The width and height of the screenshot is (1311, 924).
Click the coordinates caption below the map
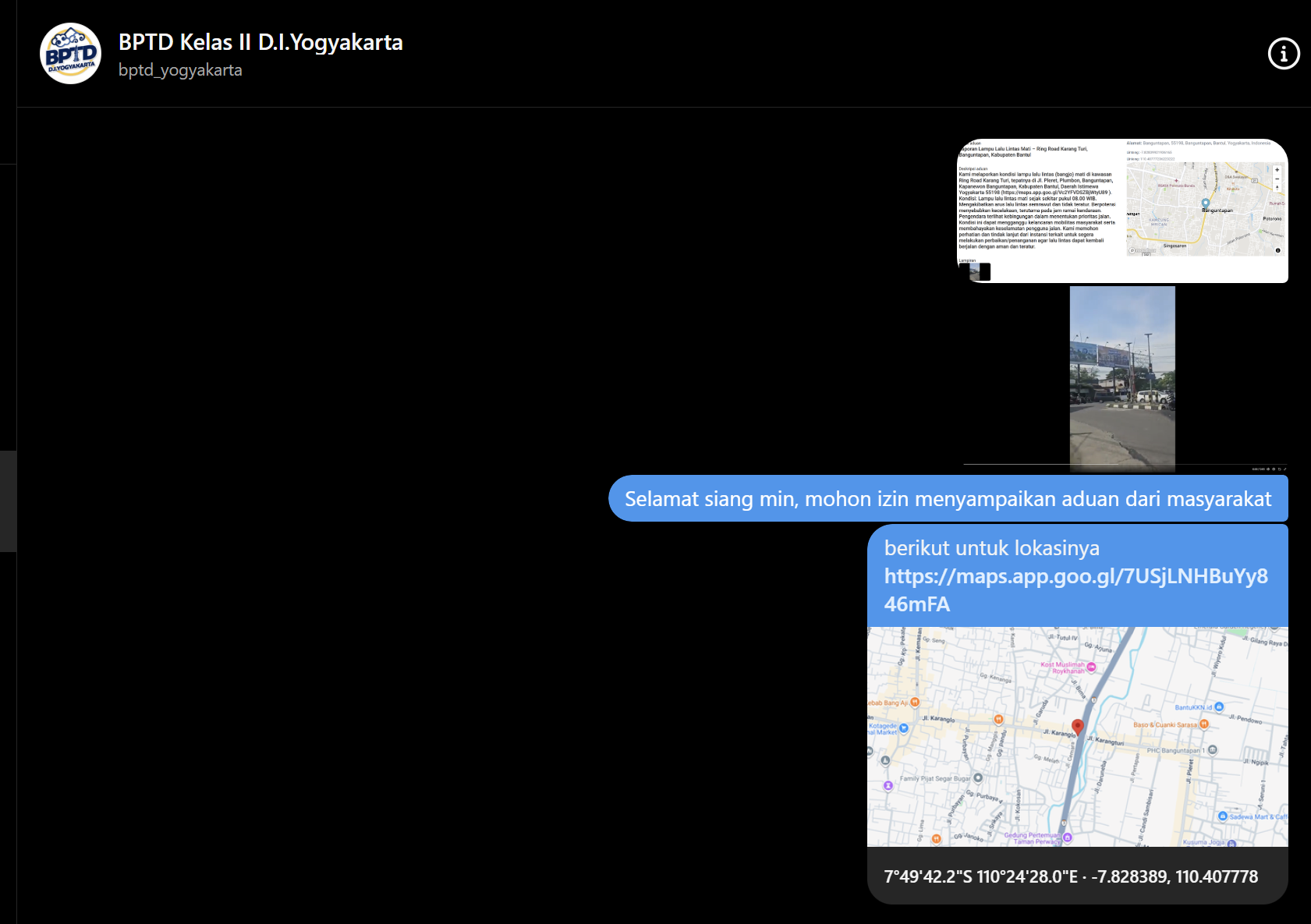click(1071, 876)
